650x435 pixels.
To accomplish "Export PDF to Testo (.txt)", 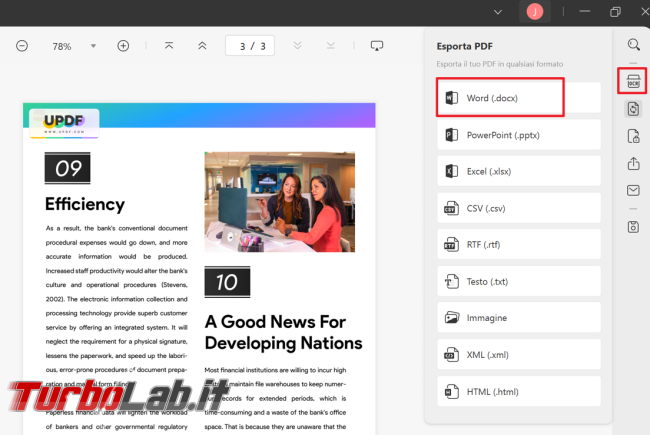I will point(519,282).
